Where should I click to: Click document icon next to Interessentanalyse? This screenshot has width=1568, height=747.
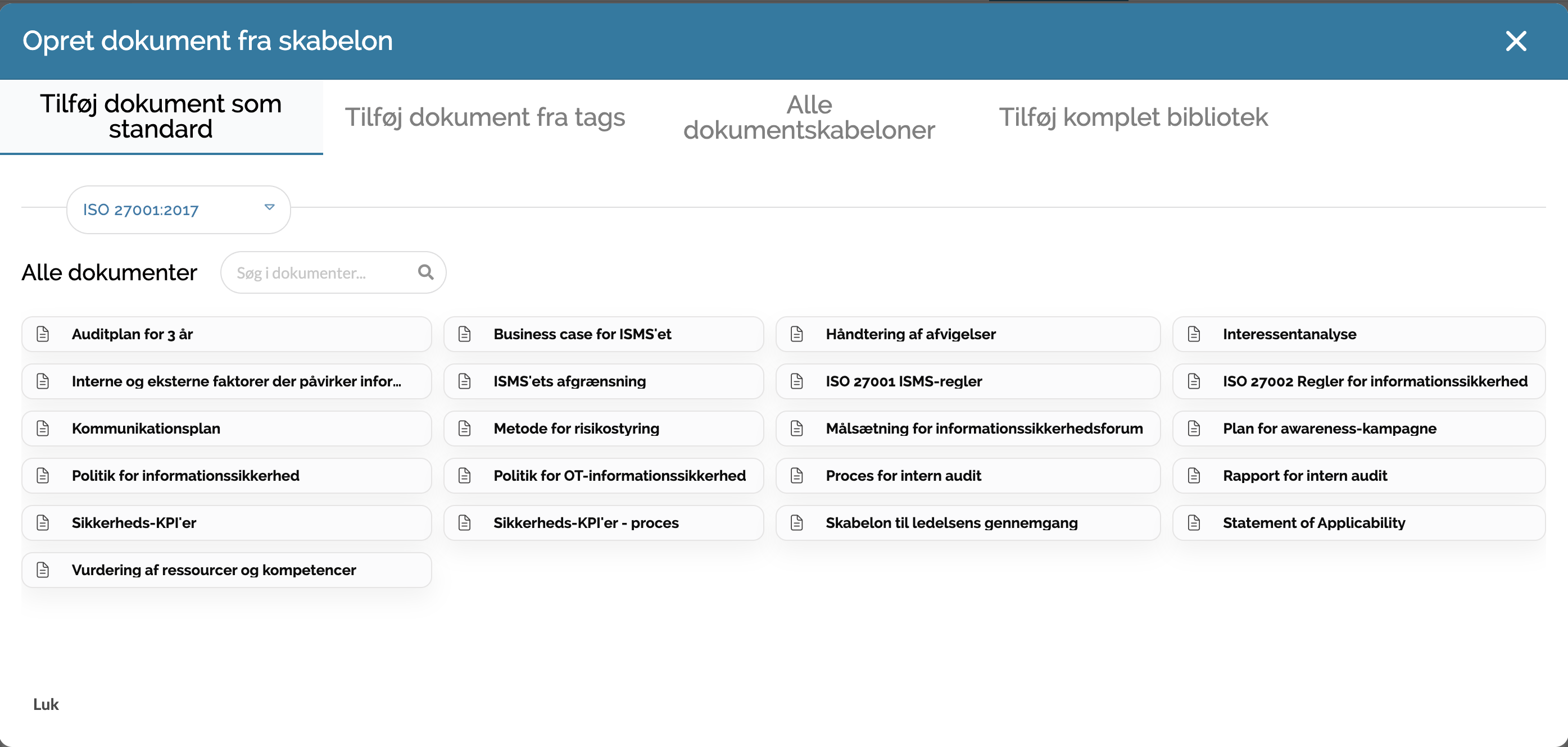tap(1194, 334)
